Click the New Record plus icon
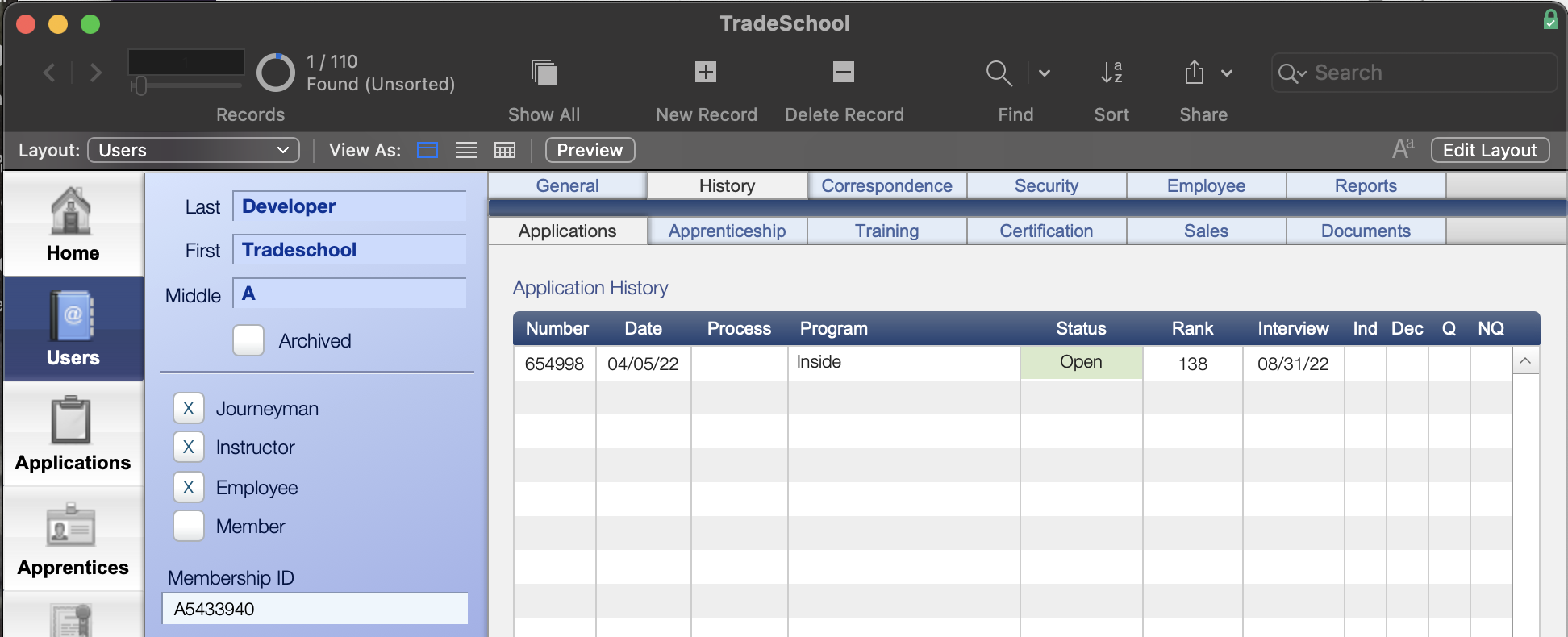Screen dimensions: 1568x637 (x=706, y=72)
